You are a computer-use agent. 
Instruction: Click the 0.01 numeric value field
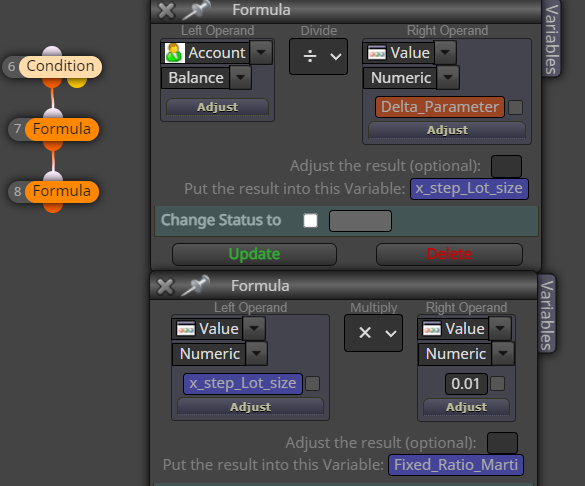(x=466, y=384)
